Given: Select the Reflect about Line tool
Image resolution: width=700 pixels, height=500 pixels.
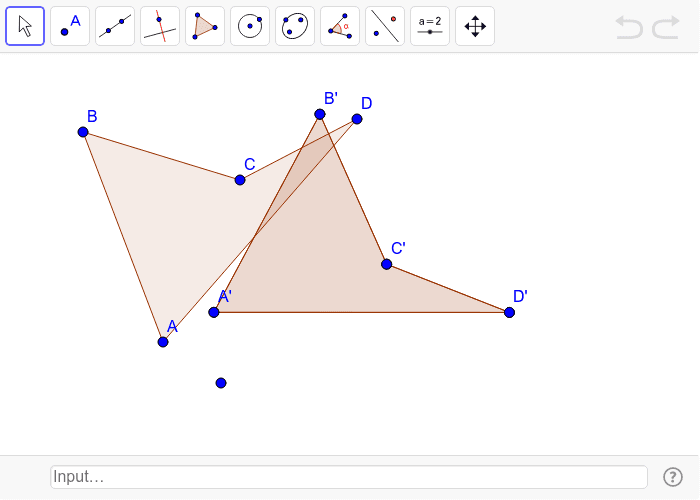Looking at the screenshot, I should coord(385,26).
